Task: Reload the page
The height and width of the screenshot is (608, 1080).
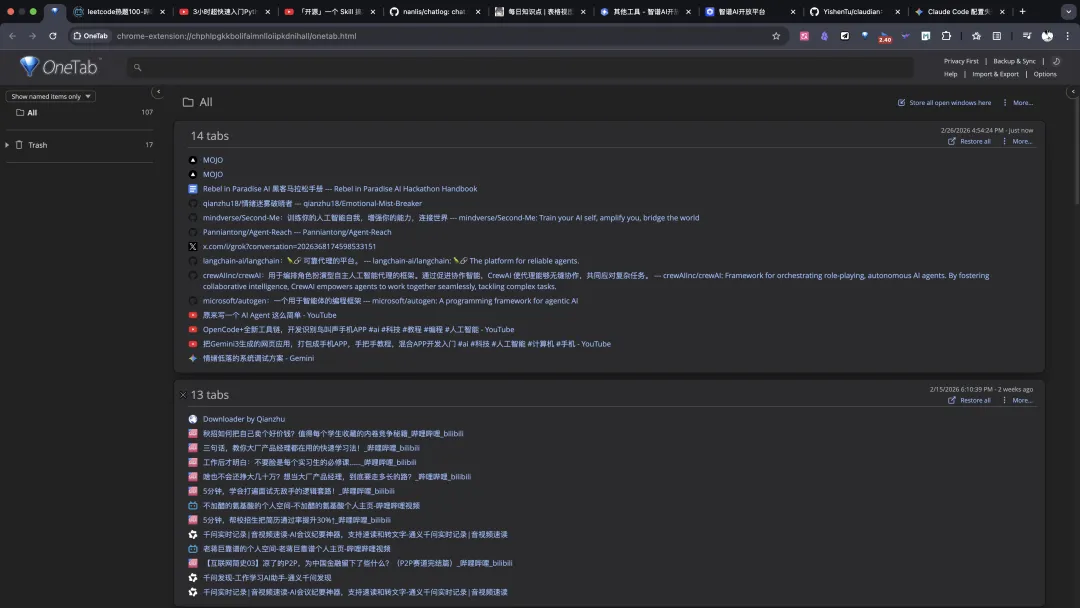Action: (x=52, y=36)
